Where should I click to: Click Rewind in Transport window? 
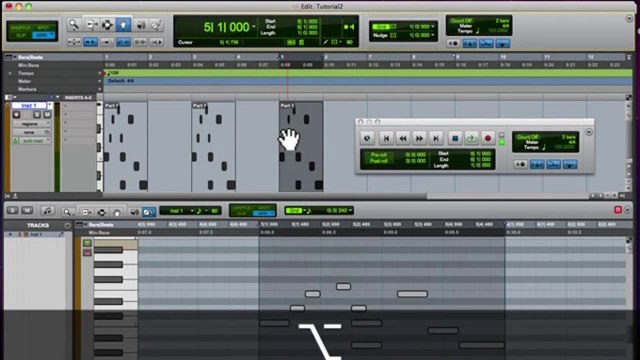click(403, 138)
